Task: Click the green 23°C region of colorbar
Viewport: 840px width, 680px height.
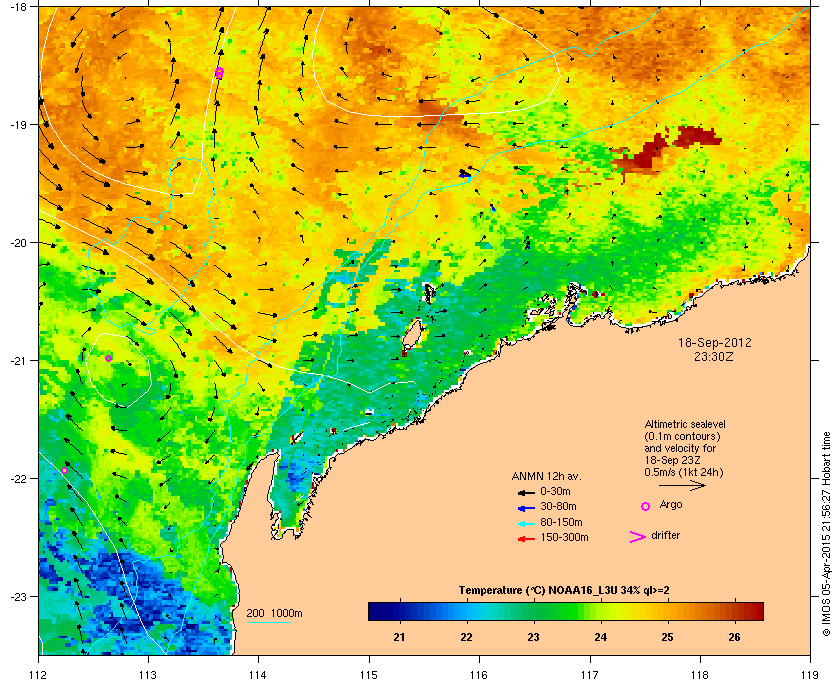Action: (x=533, y=611)
